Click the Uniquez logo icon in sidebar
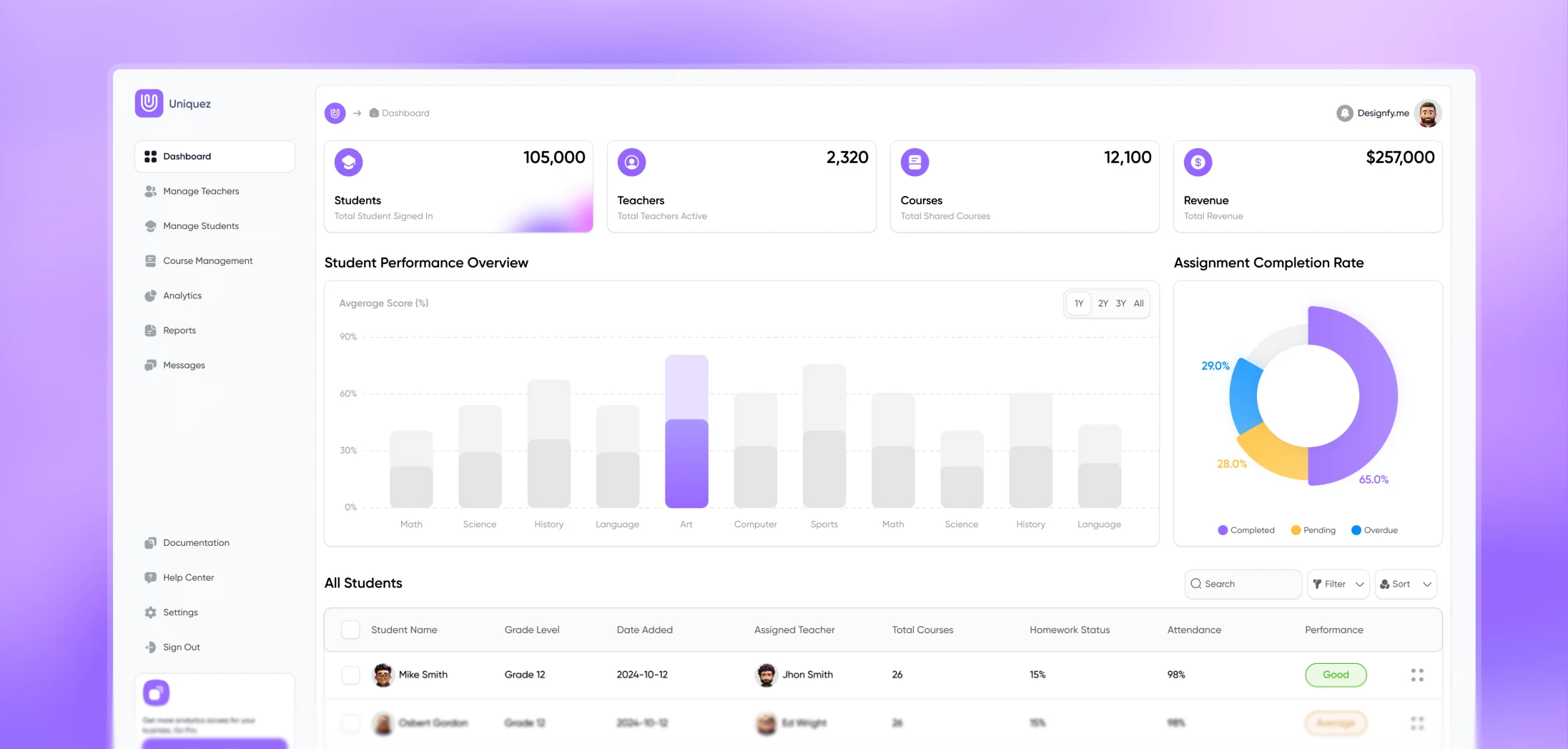Screen dimensions: 1568x749 point(149,103)
